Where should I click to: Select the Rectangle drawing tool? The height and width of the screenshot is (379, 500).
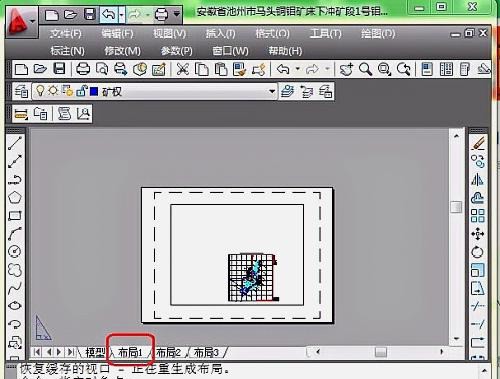[15, 216]
